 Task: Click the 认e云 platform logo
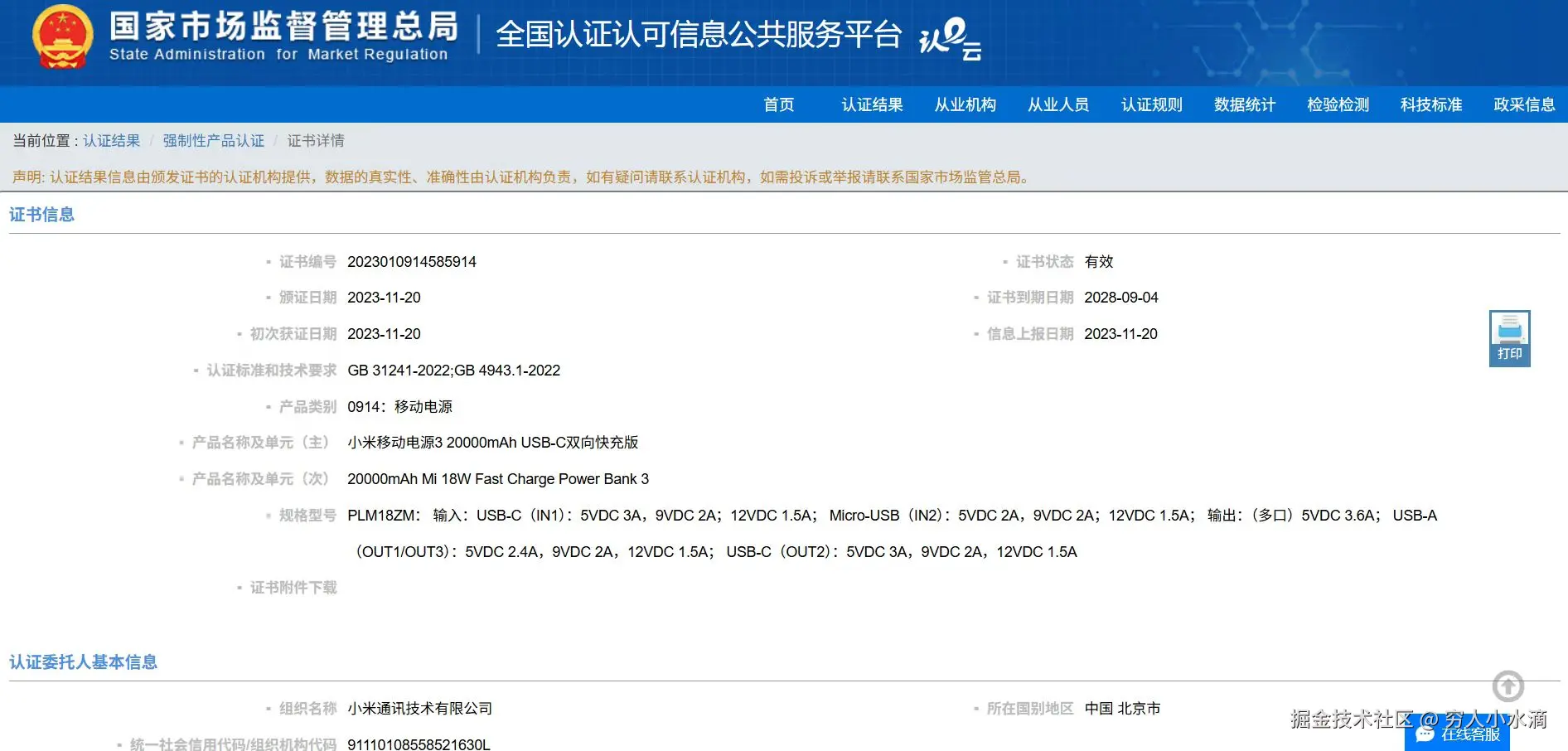point(951,38)
